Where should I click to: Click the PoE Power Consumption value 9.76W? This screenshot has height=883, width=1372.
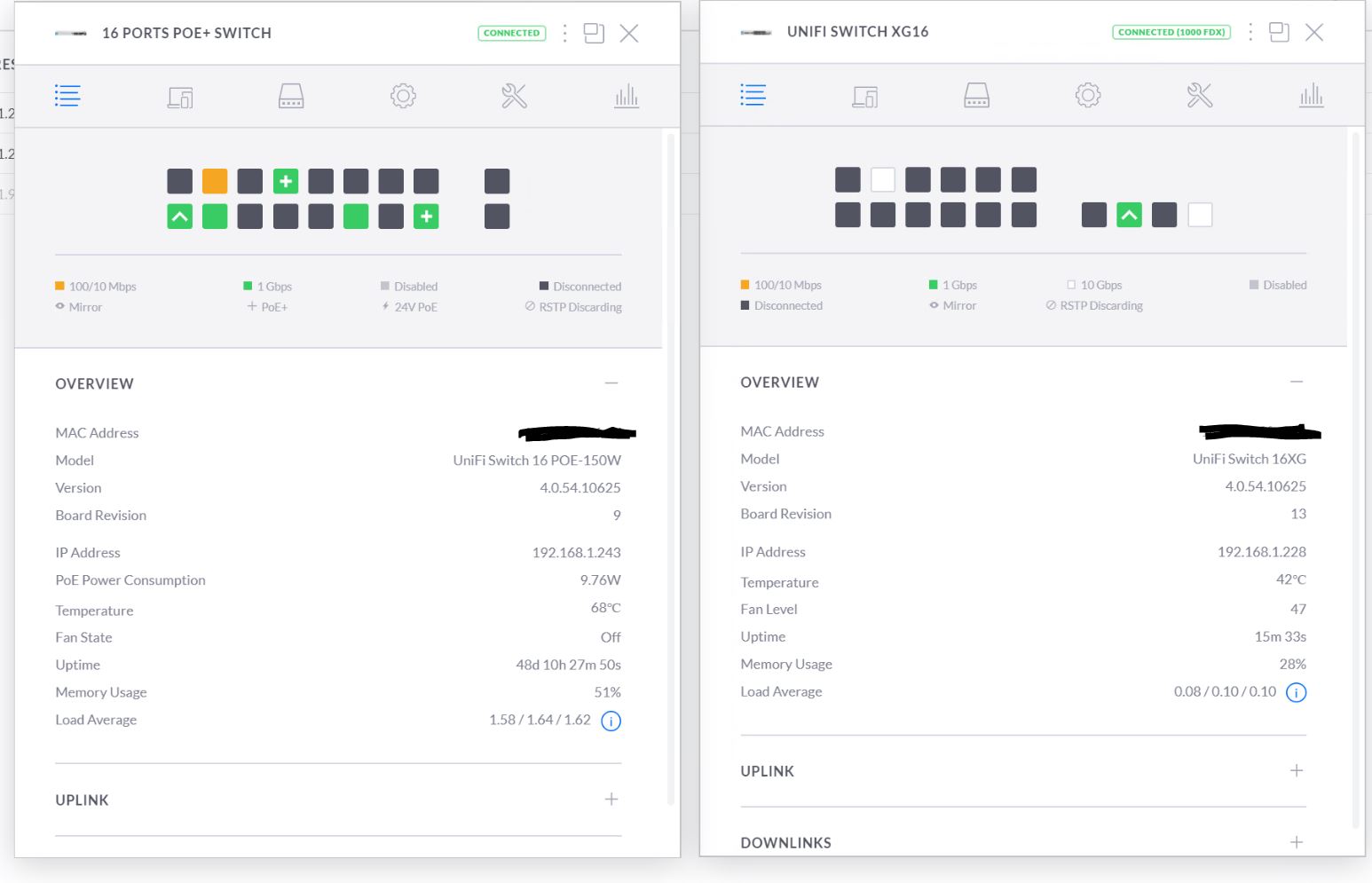[601, 580]
